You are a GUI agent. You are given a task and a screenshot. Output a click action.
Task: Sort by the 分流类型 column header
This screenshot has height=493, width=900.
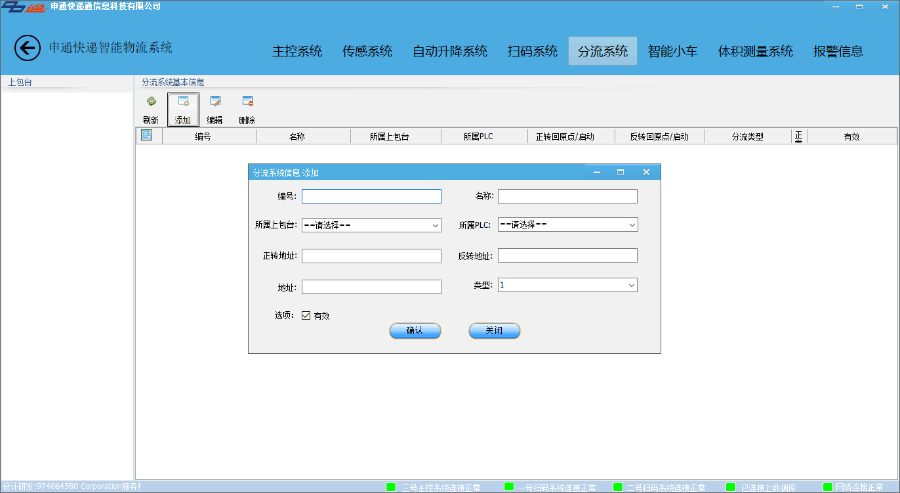coord(747,136)
